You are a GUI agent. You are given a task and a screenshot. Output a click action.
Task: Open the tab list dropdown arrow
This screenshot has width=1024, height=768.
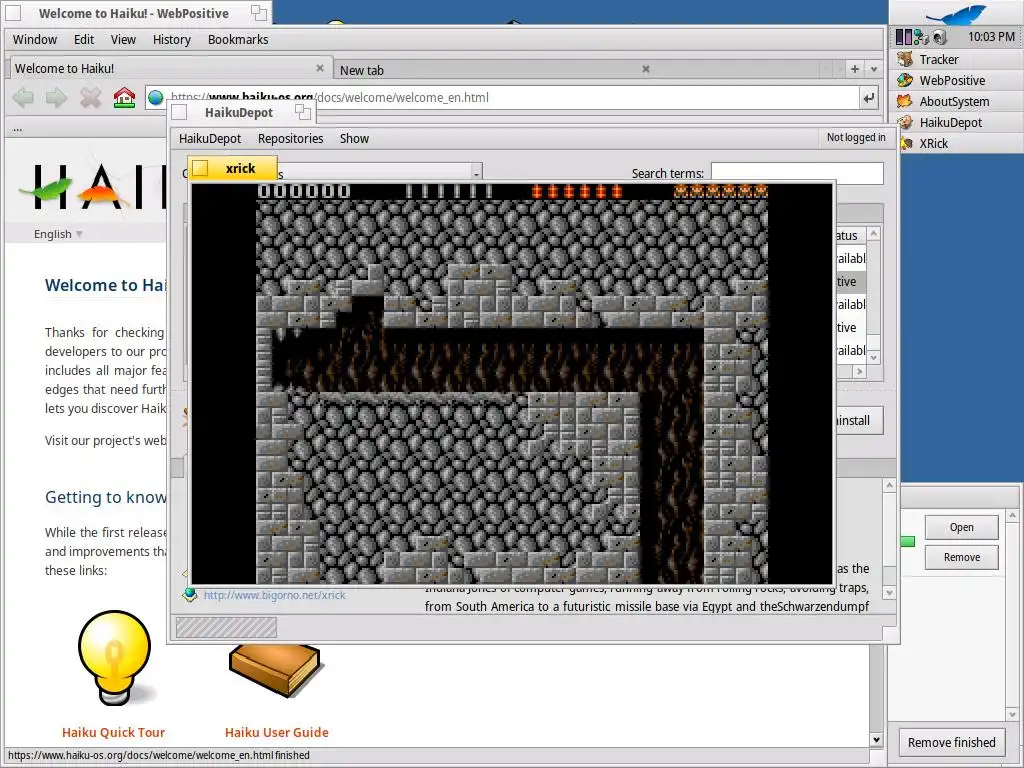(874, 69)
